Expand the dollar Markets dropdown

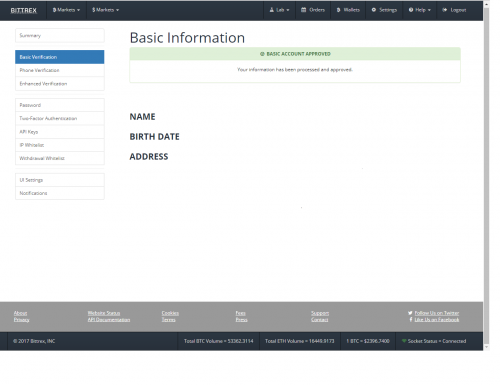pyautogui.click(x=106, y=10)
